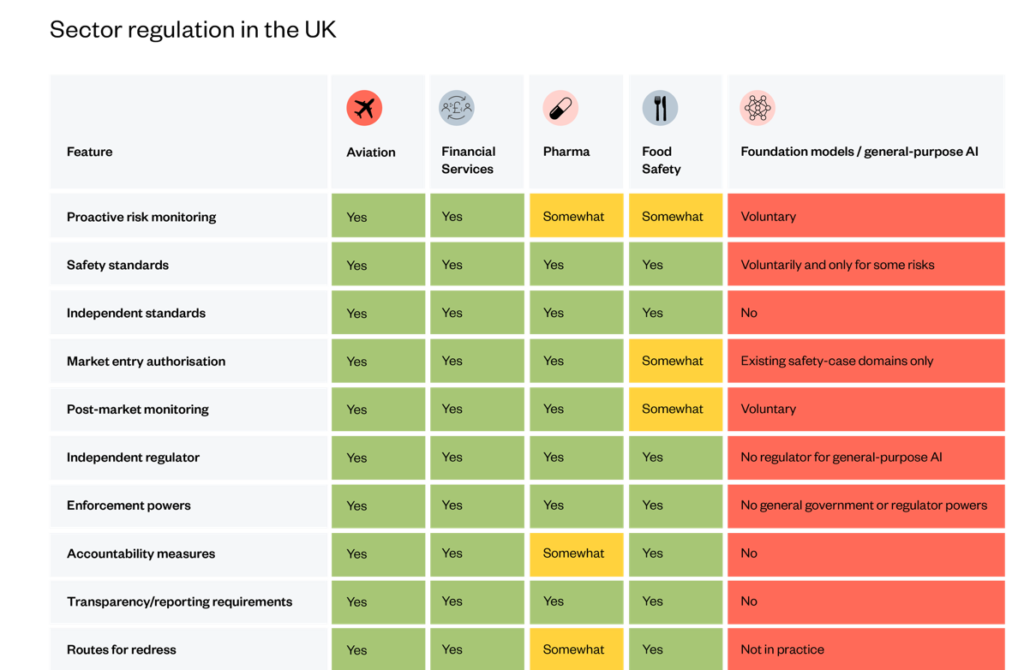
Task: Click the Food Safety cutlery icon
Action: click(660, 108)
